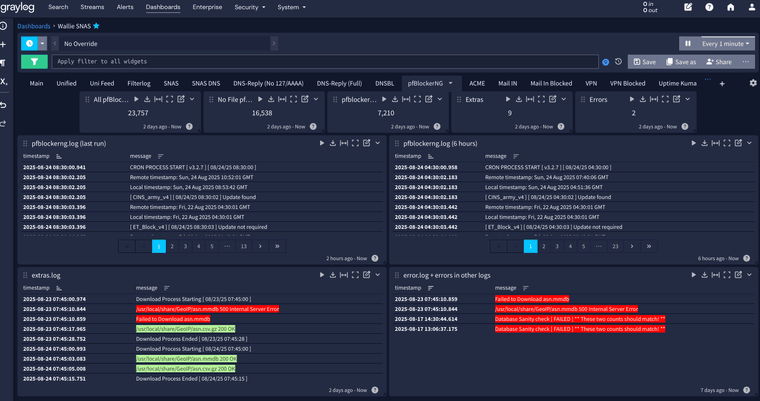The image size is (760, 401).
Task: Click the Save as button
Action: [x=681, y=62]
